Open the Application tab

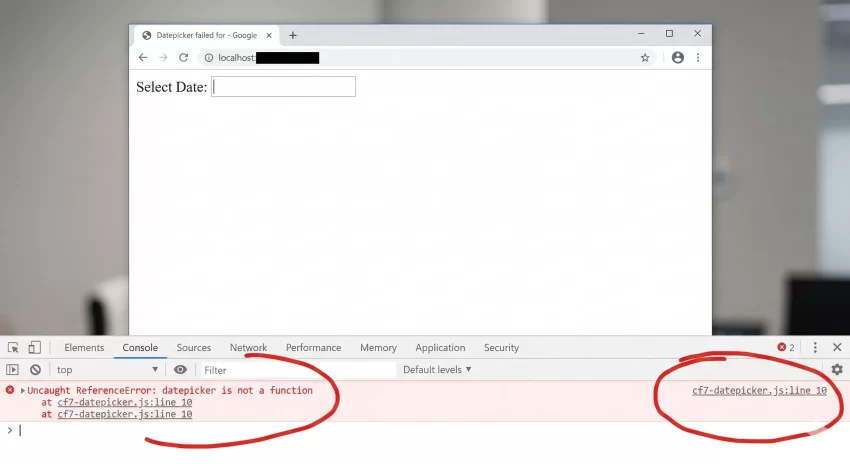point(440,347)
